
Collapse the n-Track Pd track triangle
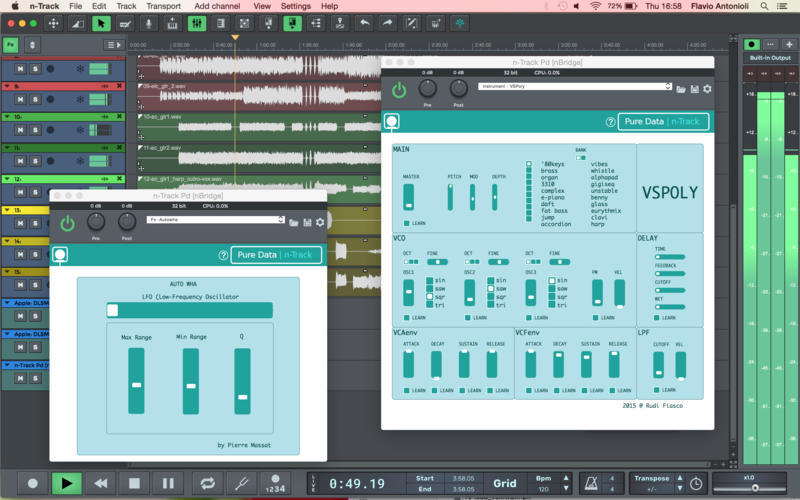[x=7, y=365]
